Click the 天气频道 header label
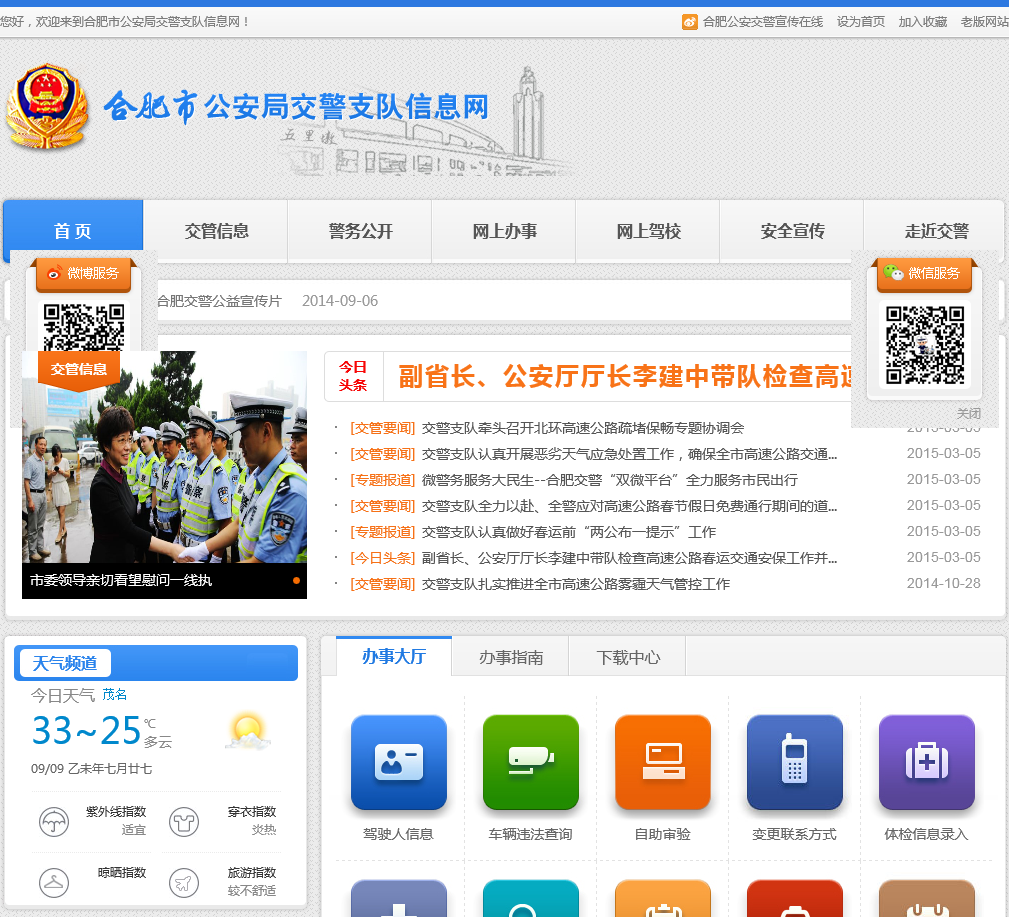 (65, 663)
